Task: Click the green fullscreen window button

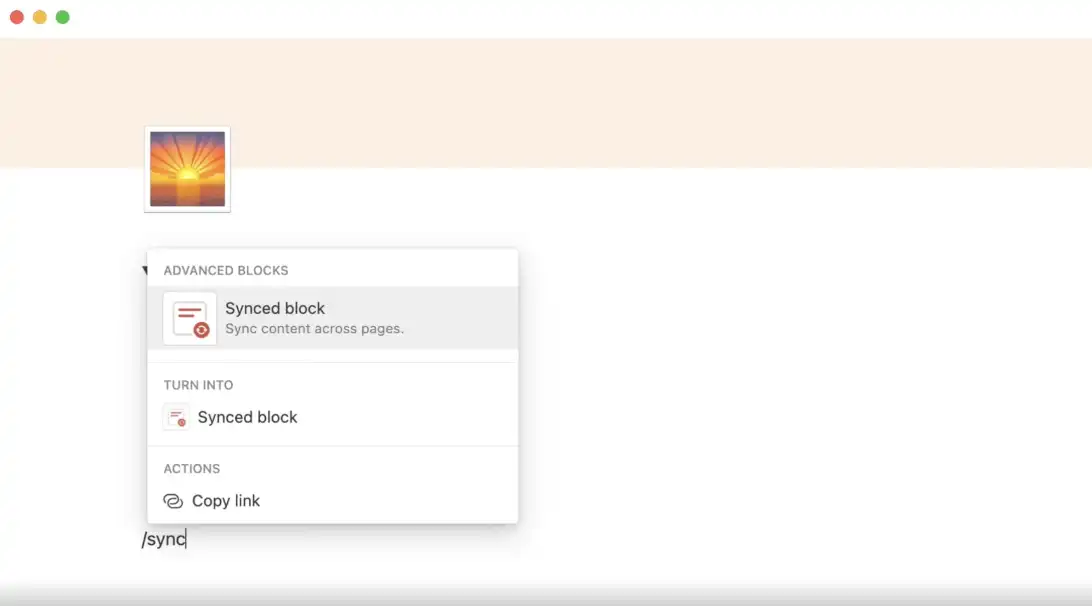Action: coord(63,17)
